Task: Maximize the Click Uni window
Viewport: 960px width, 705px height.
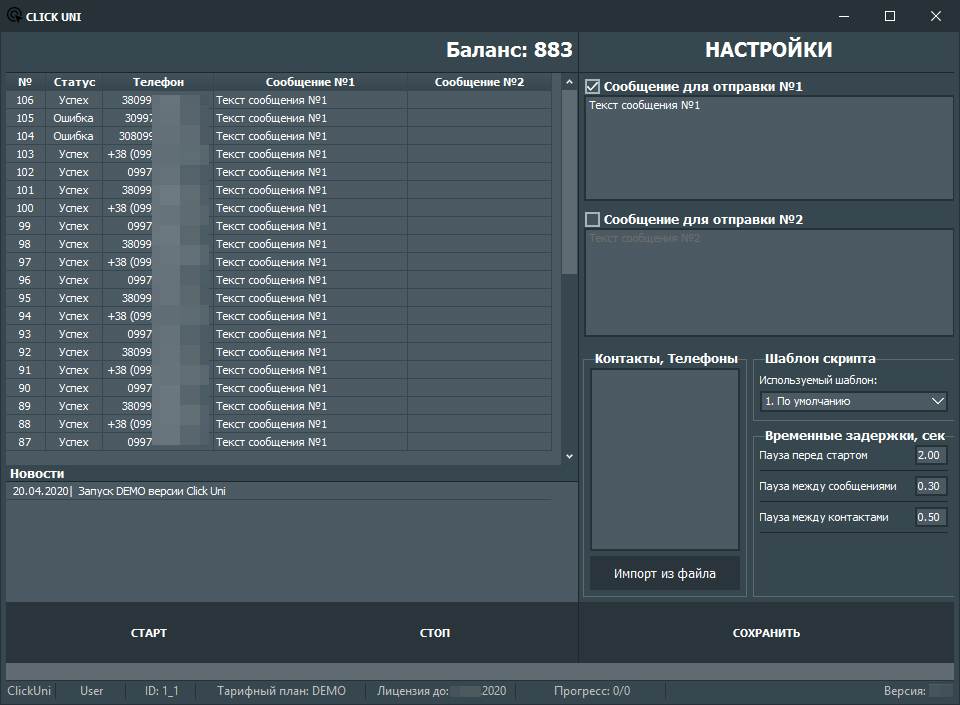Action: pyautogui.click(x=890, y=16)
